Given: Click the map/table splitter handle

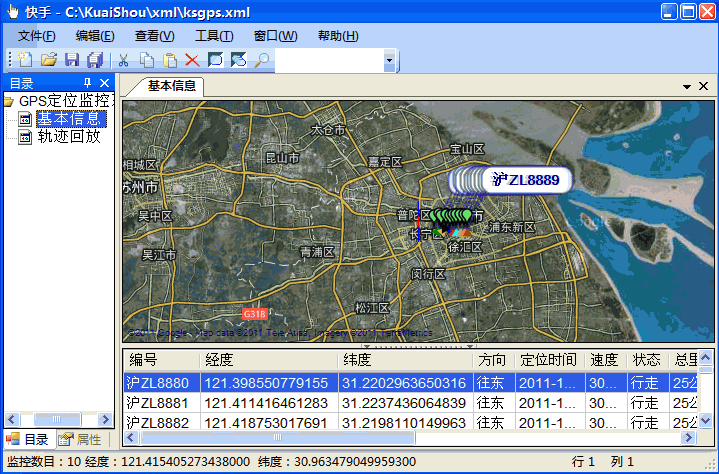Looking at the screenshot, I should coord(418,346).
